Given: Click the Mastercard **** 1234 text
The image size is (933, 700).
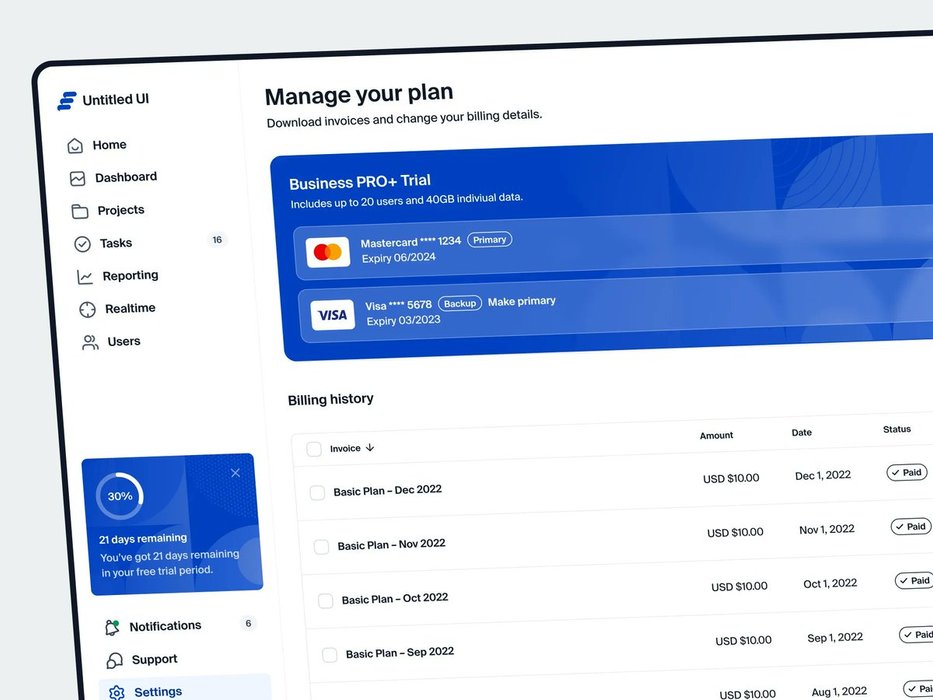Looking at the screenshot, I should pyautogui.click(x=411, y=242).
